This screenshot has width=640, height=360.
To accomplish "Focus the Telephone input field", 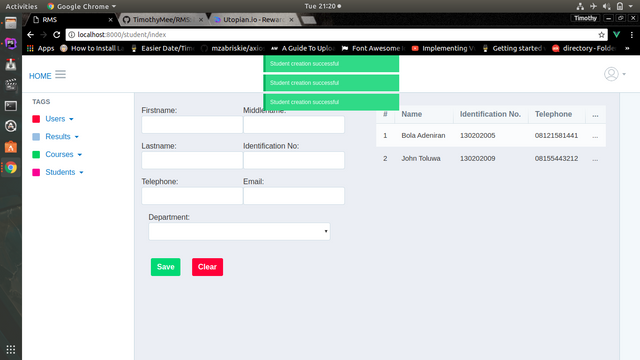I will point(192,196).
